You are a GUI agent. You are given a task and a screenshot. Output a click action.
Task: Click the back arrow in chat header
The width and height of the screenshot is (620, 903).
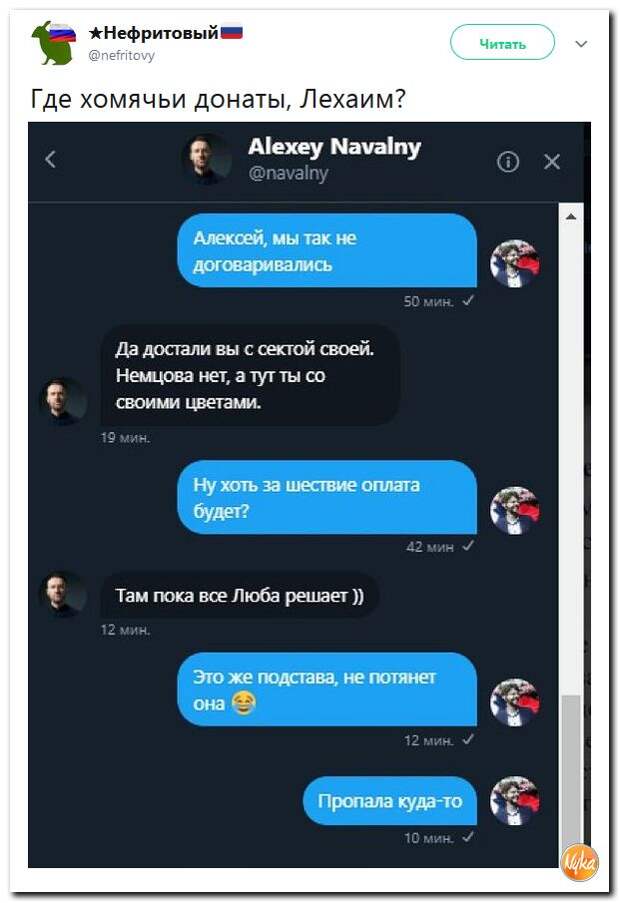click(51, 160)
